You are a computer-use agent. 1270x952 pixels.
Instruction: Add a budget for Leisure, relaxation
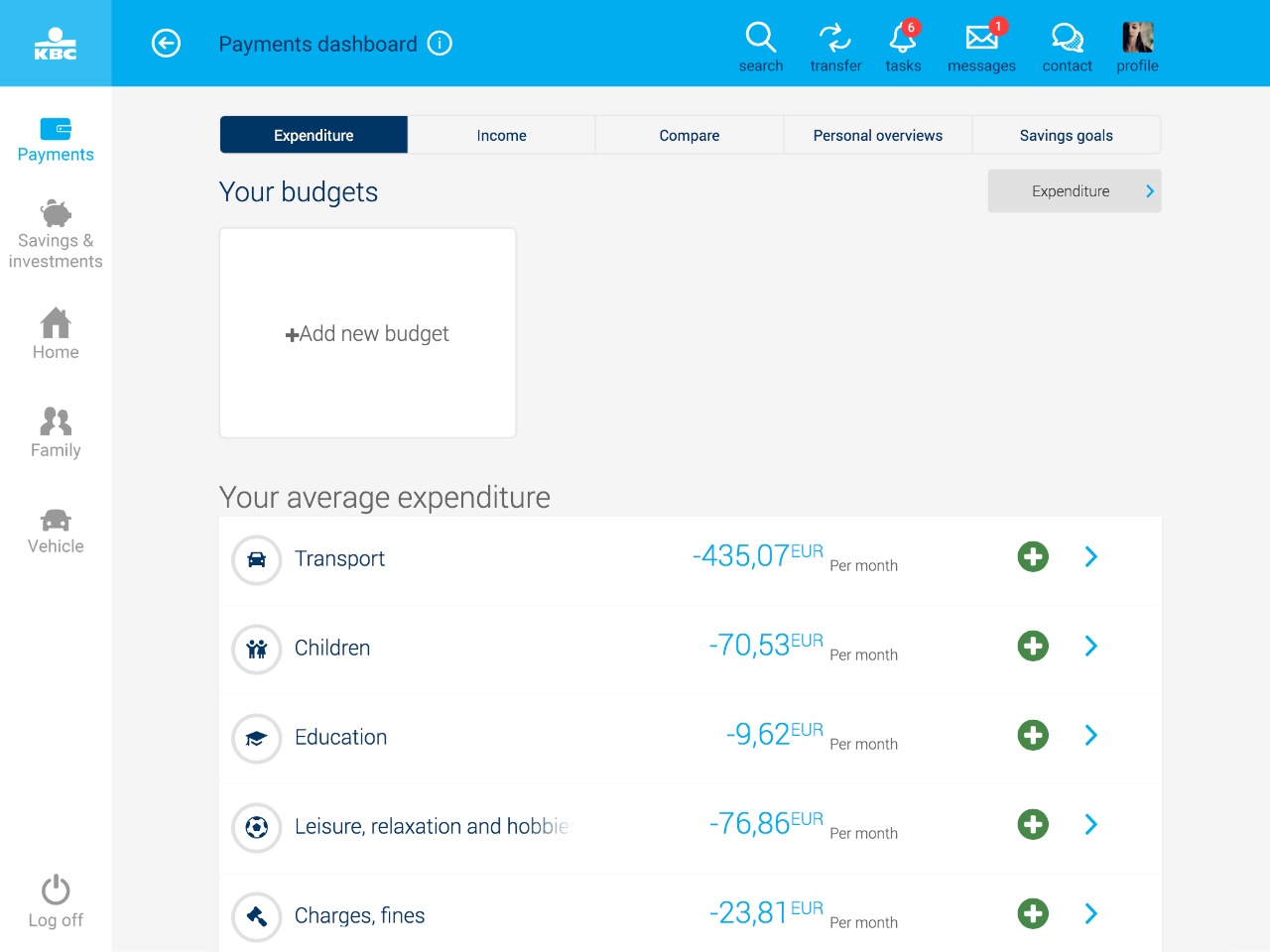pyautogui.click(x=1033, y=824)
